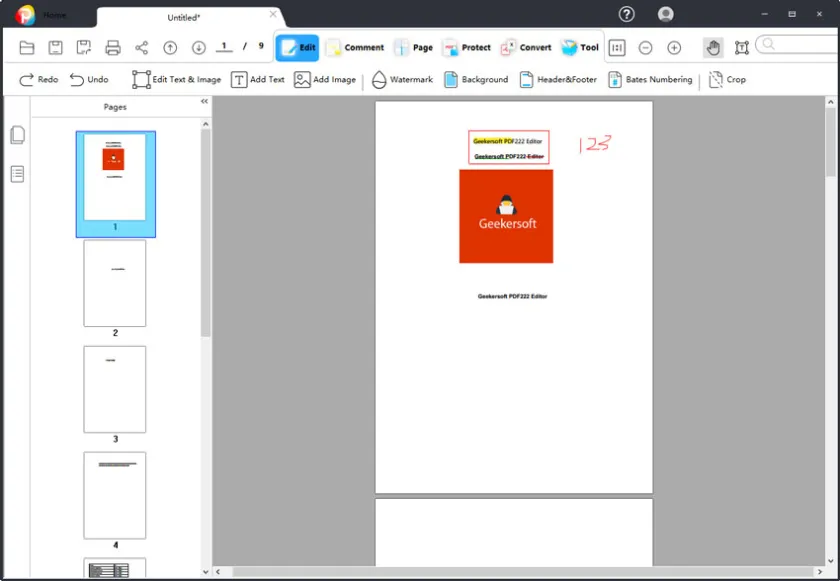
Task: Click the Add Text button
Action: [258, 80]
